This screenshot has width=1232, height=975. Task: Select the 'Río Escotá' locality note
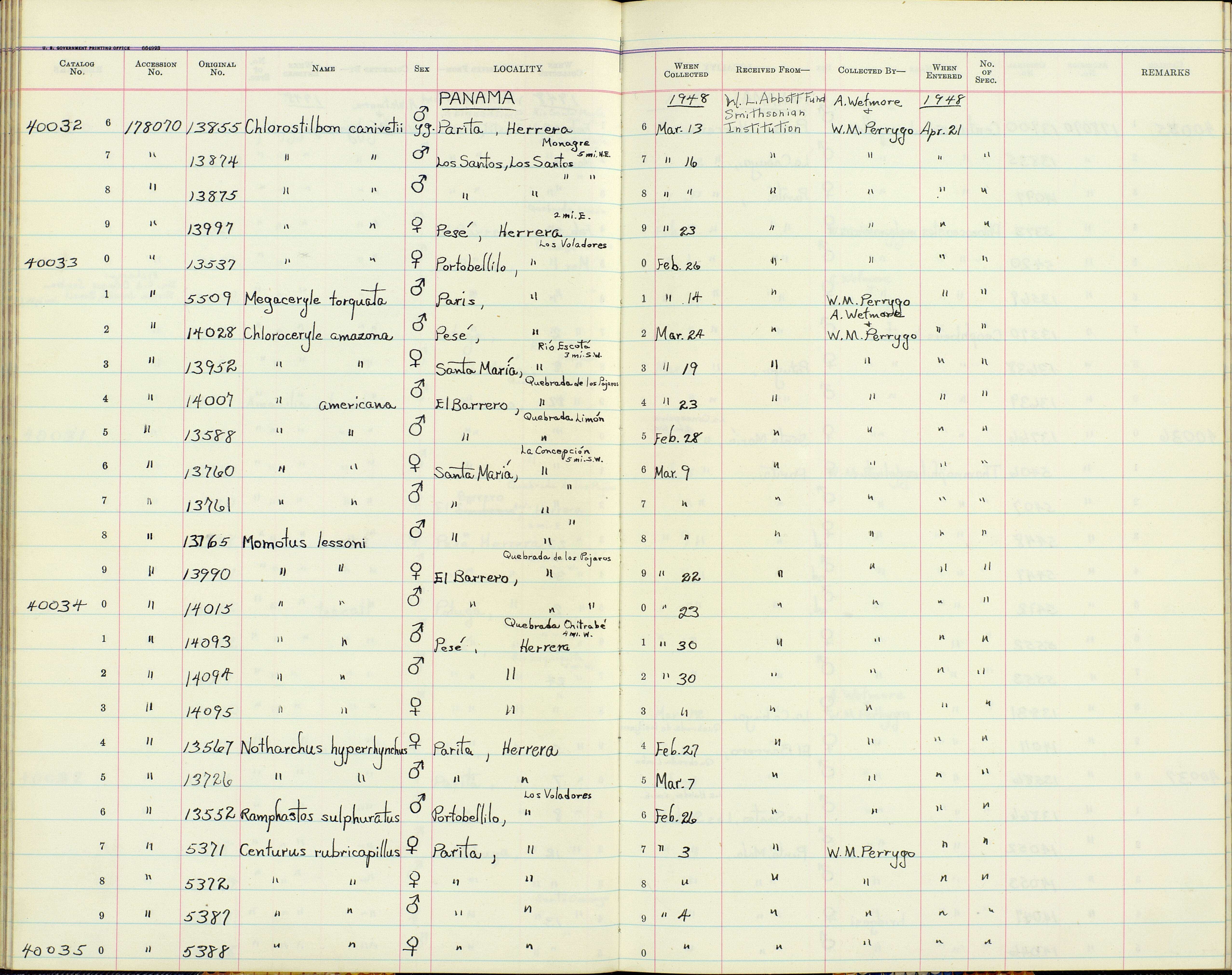pos(564,345)
